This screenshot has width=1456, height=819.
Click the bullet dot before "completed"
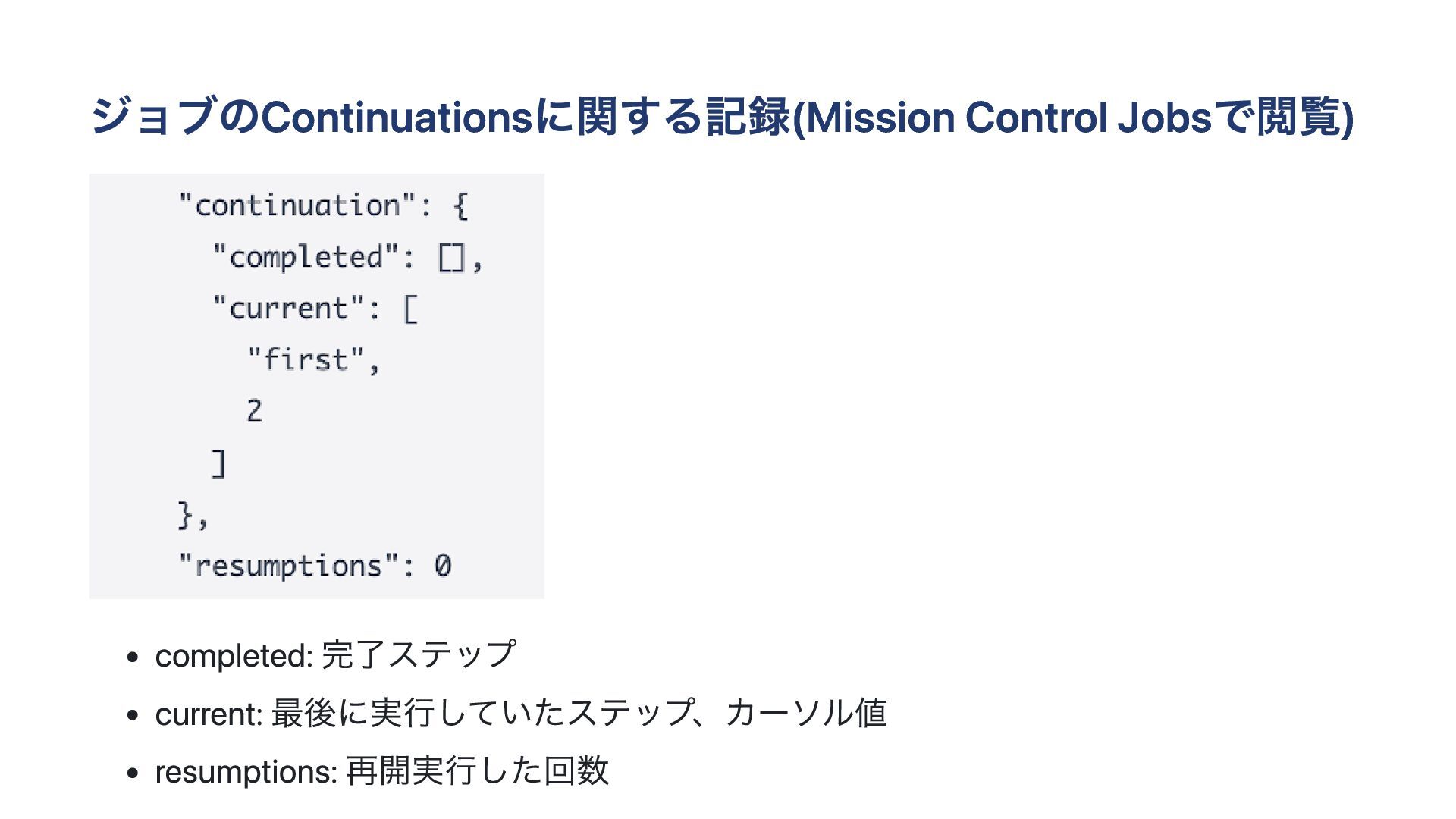click(x=133, y=657)
